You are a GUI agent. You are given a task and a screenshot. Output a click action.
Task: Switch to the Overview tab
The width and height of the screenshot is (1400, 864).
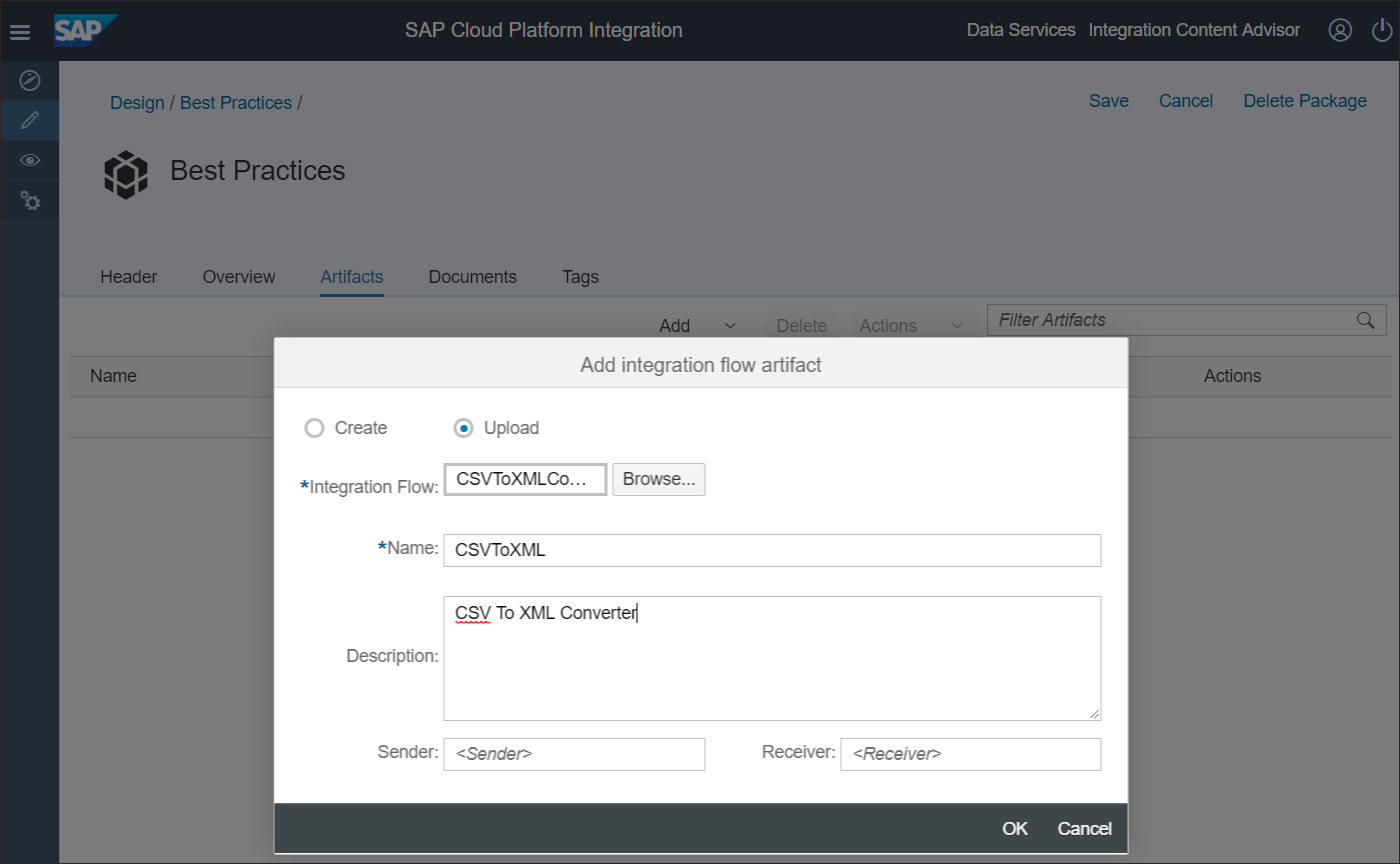click(x=239, y=277)
